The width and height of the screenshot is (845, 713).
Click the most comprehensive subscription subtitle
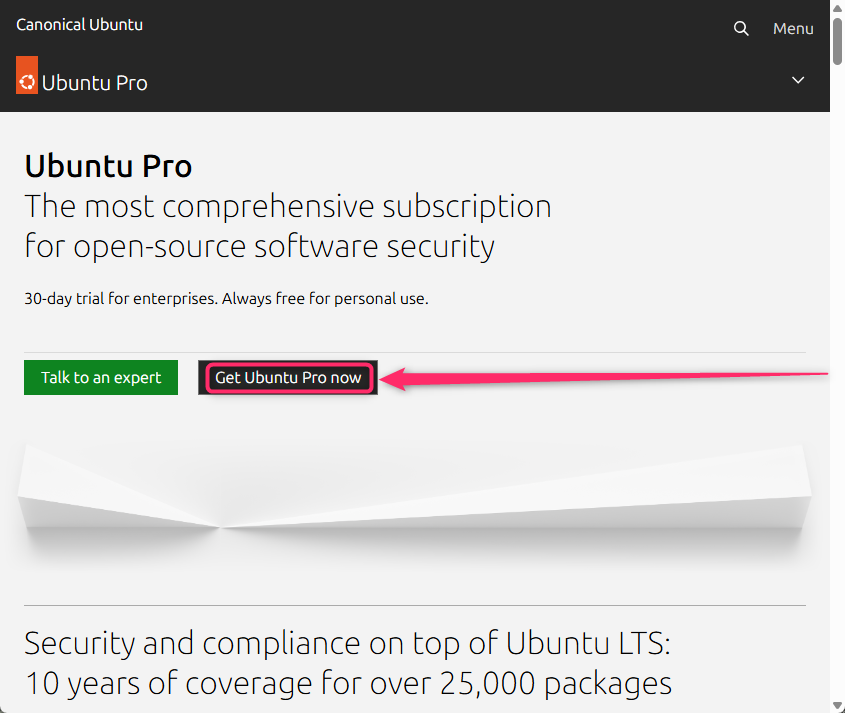[x=288, y=206]
